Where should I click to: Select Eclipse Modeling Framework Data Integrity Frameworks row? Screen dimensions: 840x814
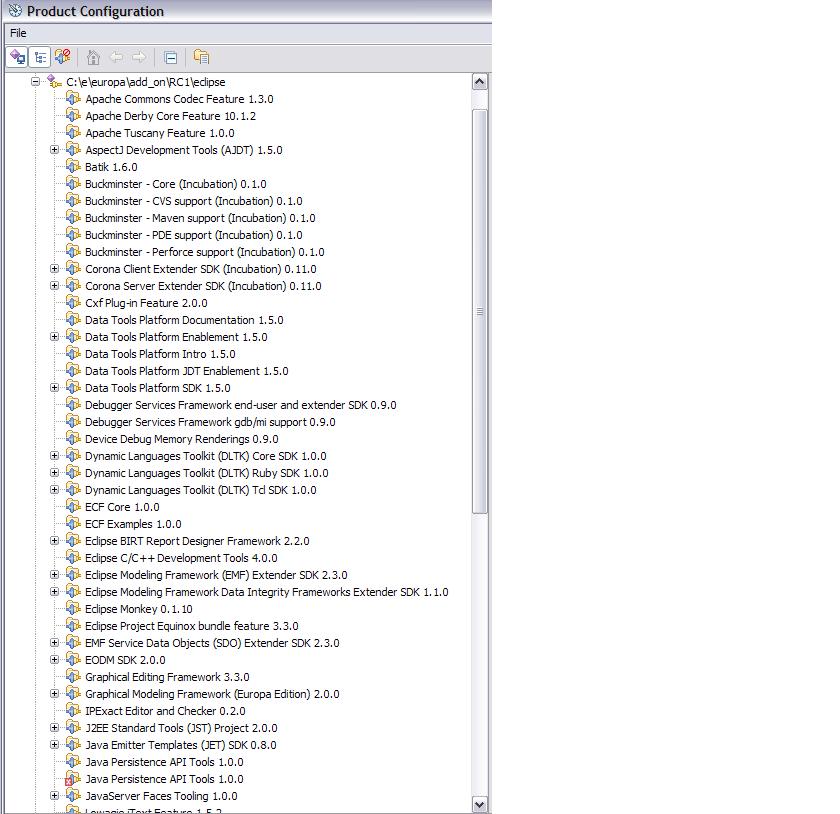[x=266, y=592]
